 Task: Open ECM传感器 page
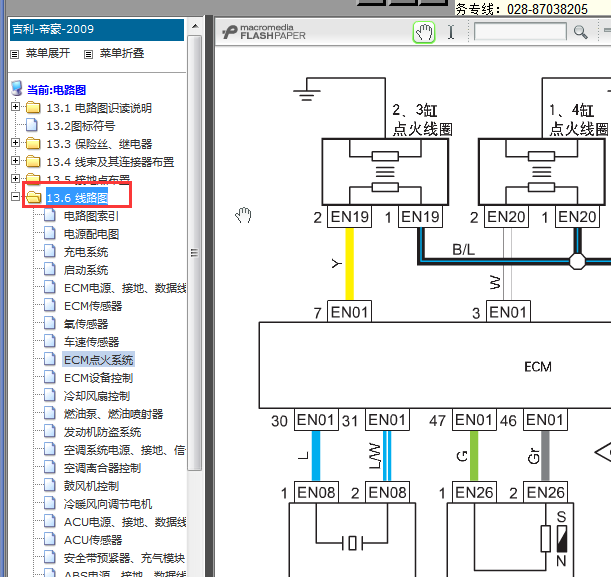93,306
